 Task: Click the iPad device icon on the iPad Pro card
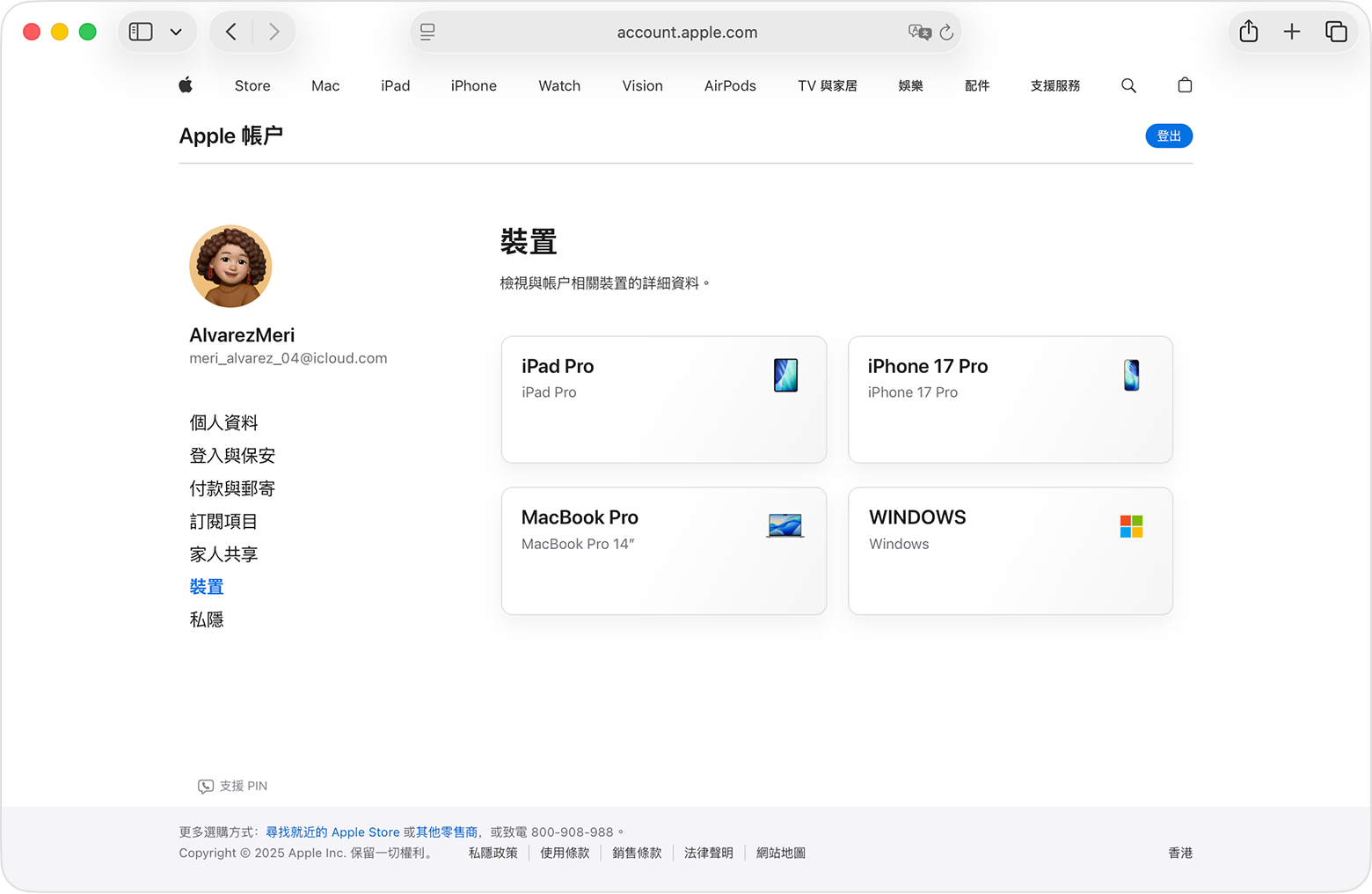[785, 375]
